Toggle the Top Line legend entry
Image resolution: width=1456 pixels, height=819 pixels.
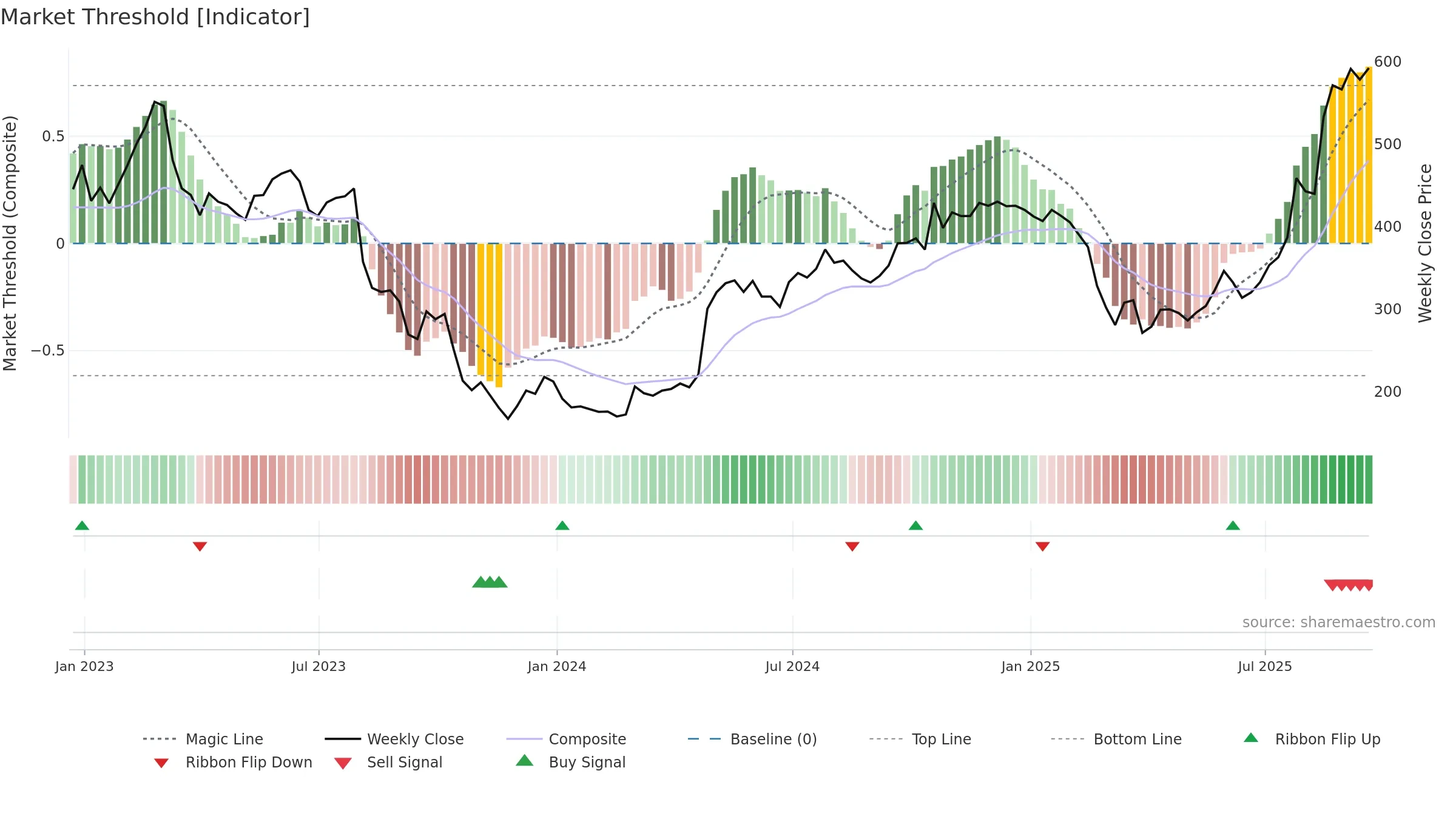pos(920,739)
